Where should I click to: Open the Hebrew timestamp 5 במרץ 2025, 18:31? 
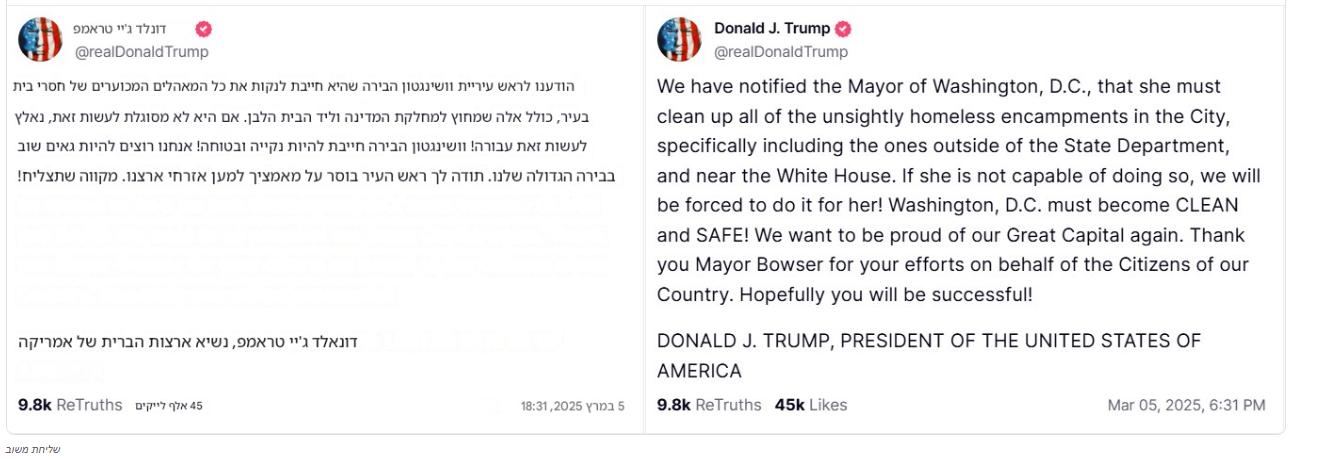click(572, 406)
